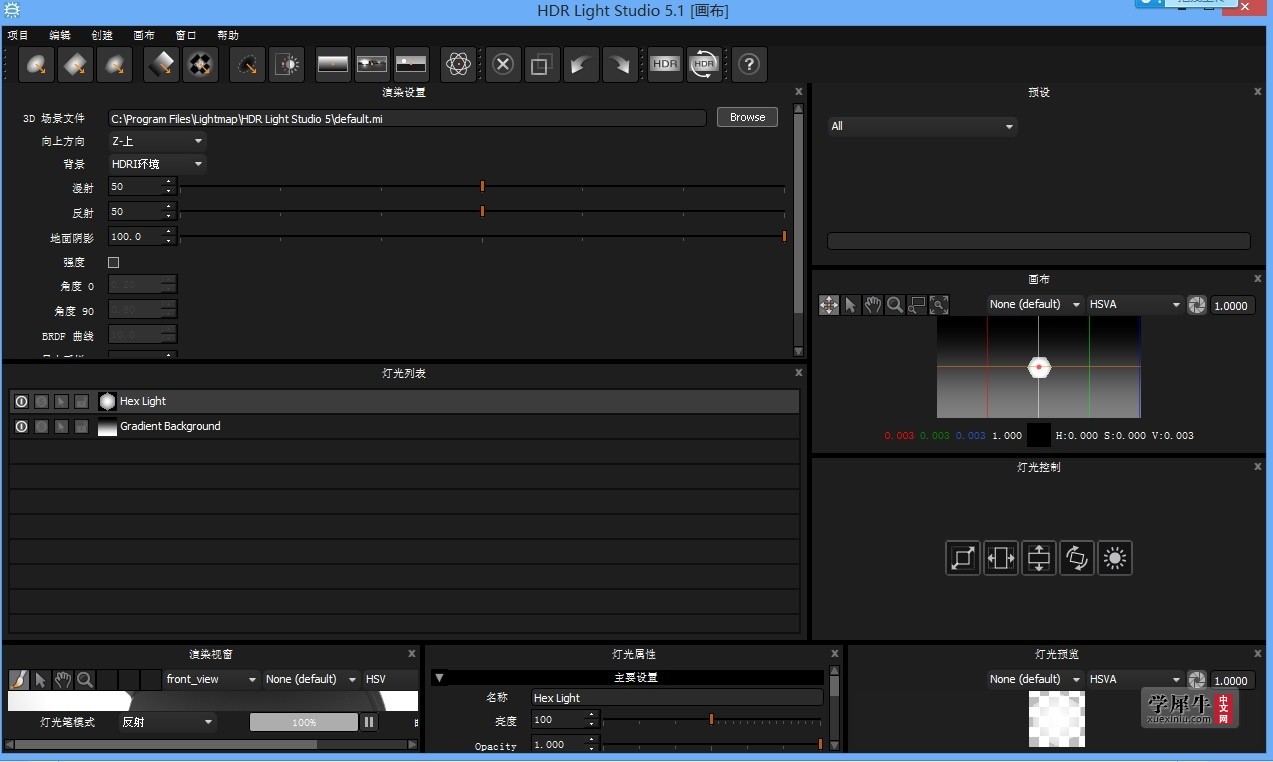The width and height of the screenshot is (1273, 762).
Task: Click the 反射 slider handle
Action: point(482,211)
